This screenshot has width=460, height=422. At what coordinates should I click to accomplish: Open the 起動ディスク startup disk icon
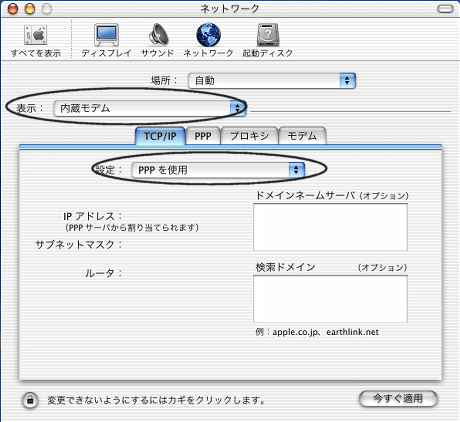point(268,35)
